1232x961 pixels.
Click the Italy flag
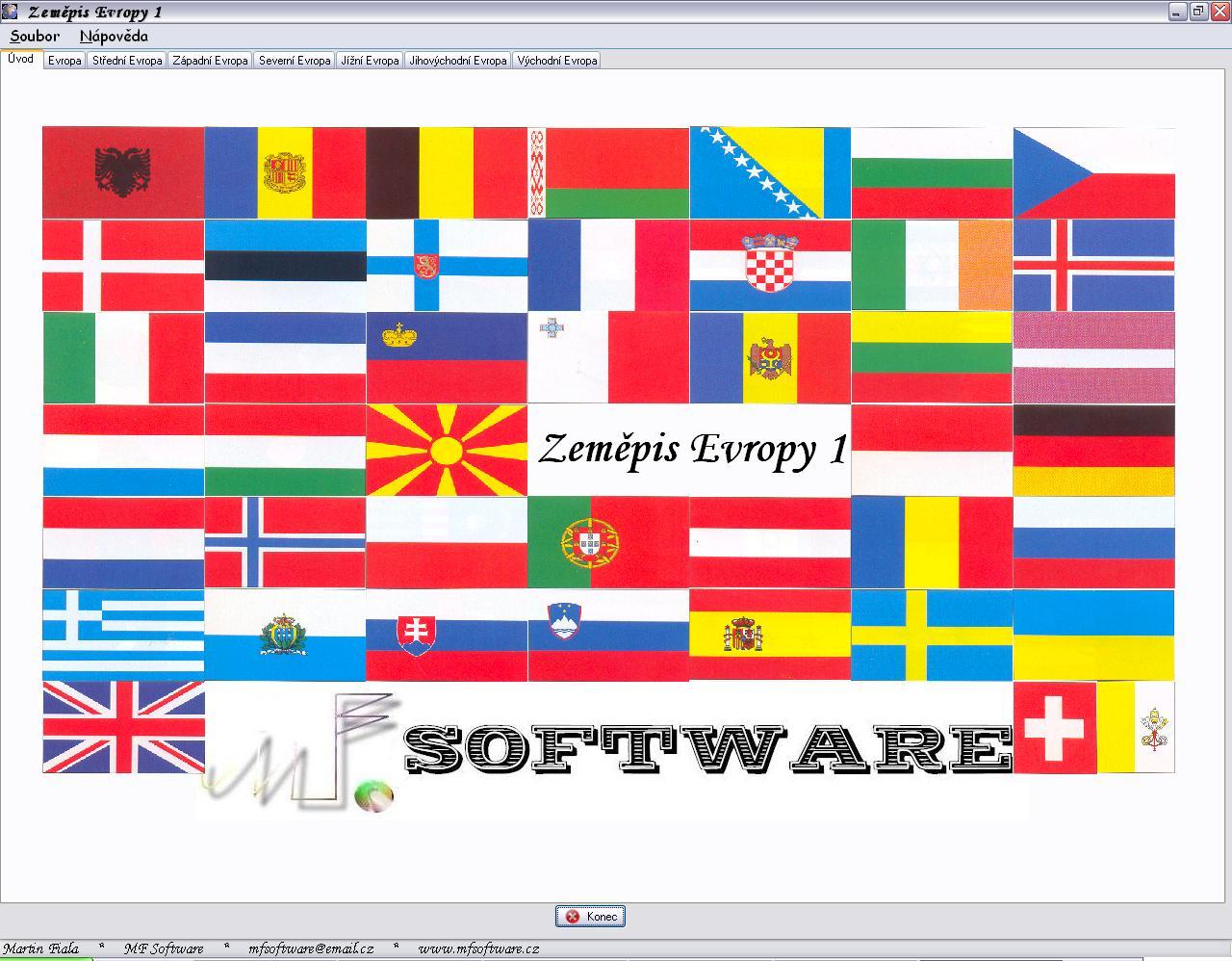tap(123, 357)
